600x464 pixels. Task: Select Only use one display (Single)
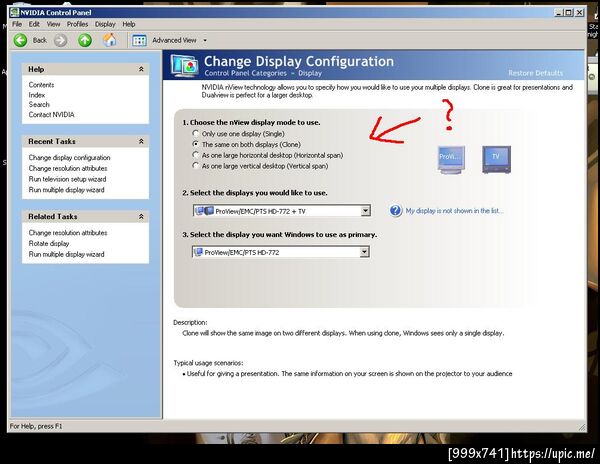[x=196, y=134]
